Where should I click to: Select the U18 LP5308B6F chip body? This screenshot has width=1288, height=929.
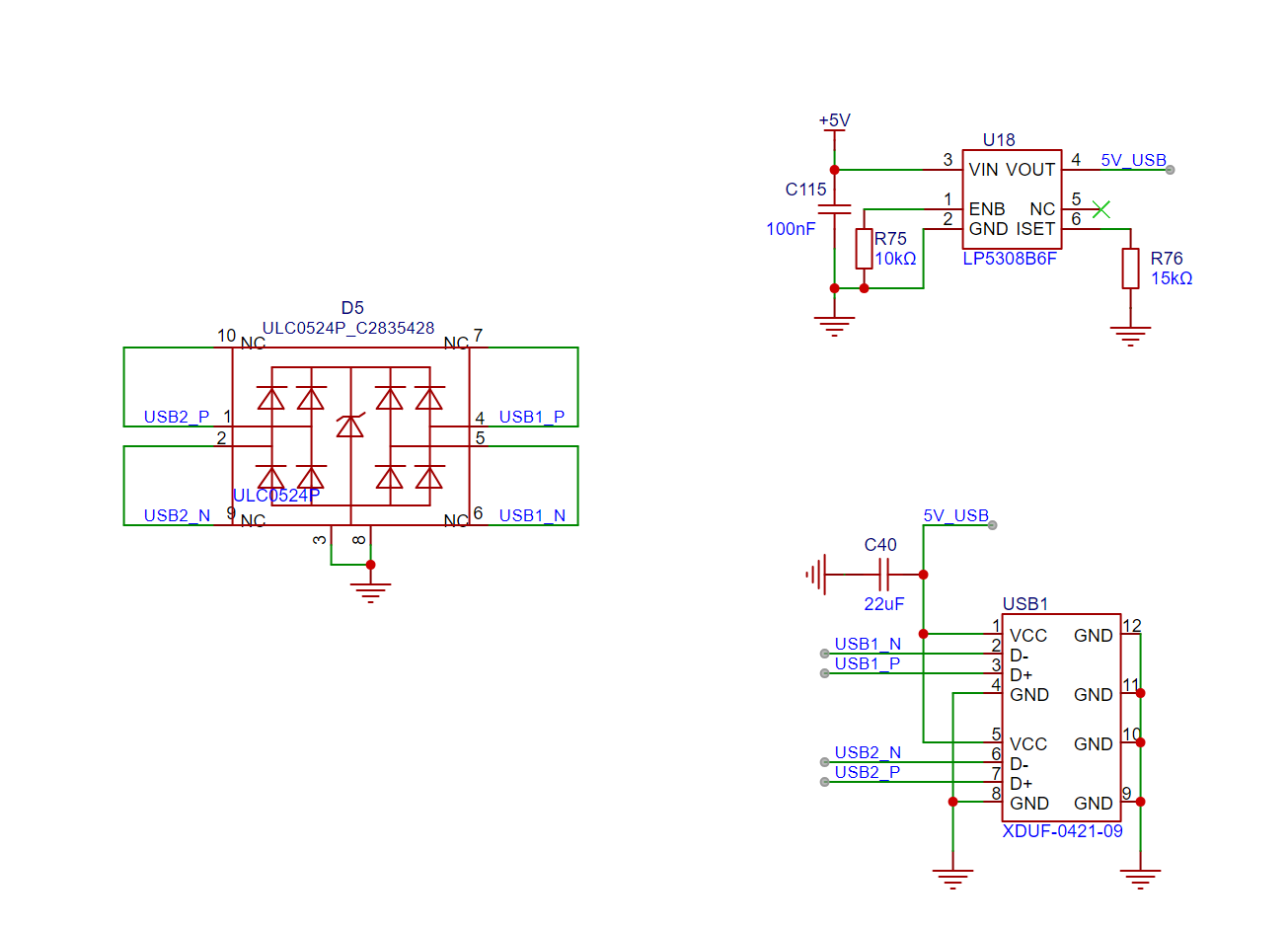coord(1012,198)
